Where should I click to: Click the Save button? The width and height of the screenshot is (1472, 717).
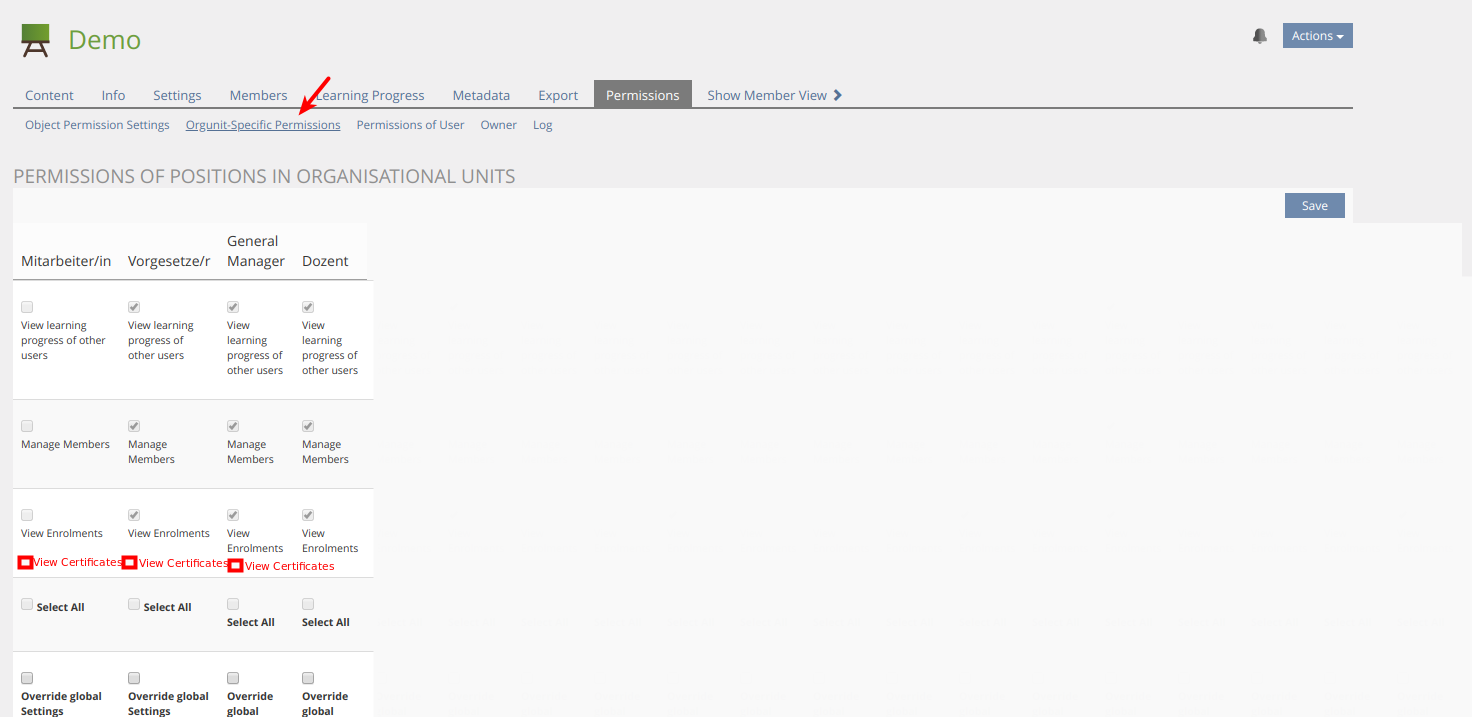[1314, 205]
